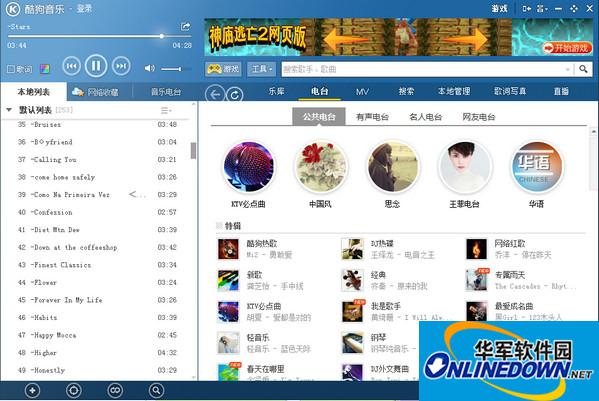Play the 最爱成名曲 channel icon

476,311
